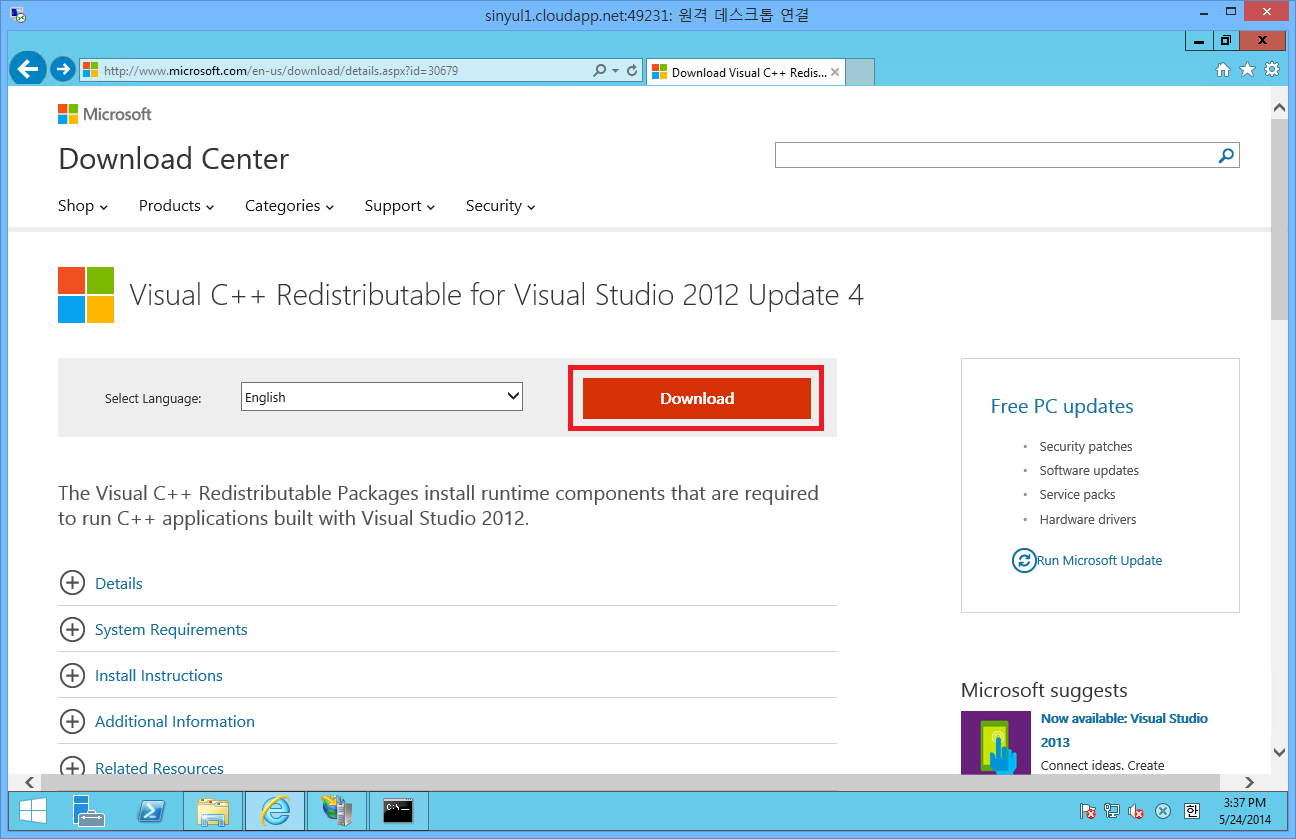Click the search magnifier in address bar
The image size is (1296, 839).
[599, 71]
